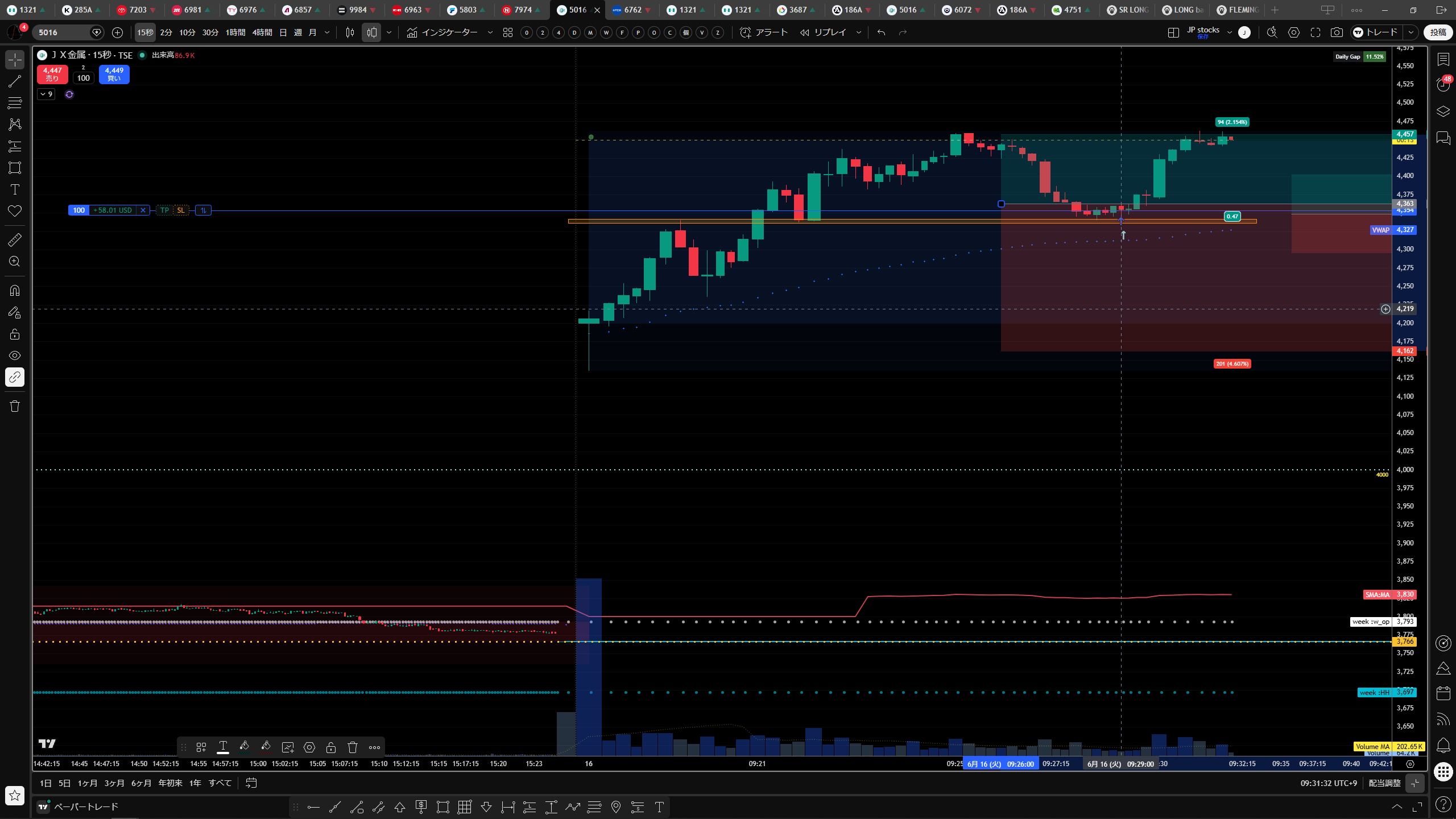This screenshot has width=1456, height=819.
Task: Switch to the 7203 chart tab
Action: click(x=136, y=10)
